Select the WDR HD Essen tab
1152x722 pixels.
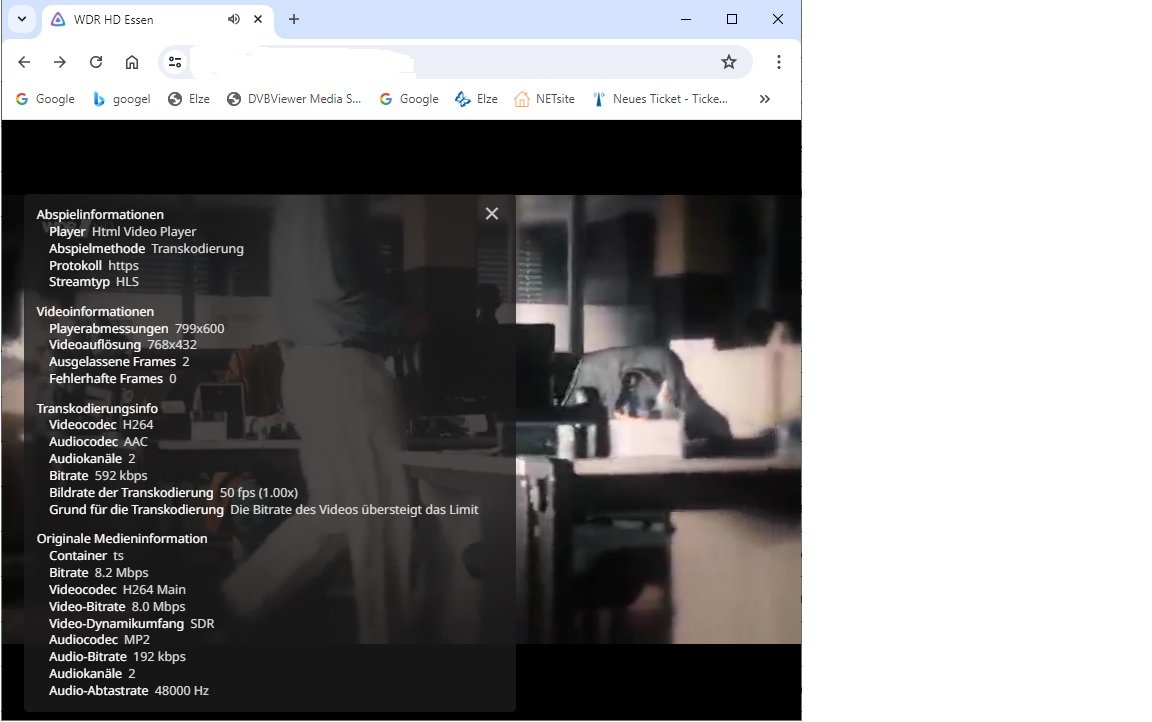pyautogui.click(x=159, y=20)
